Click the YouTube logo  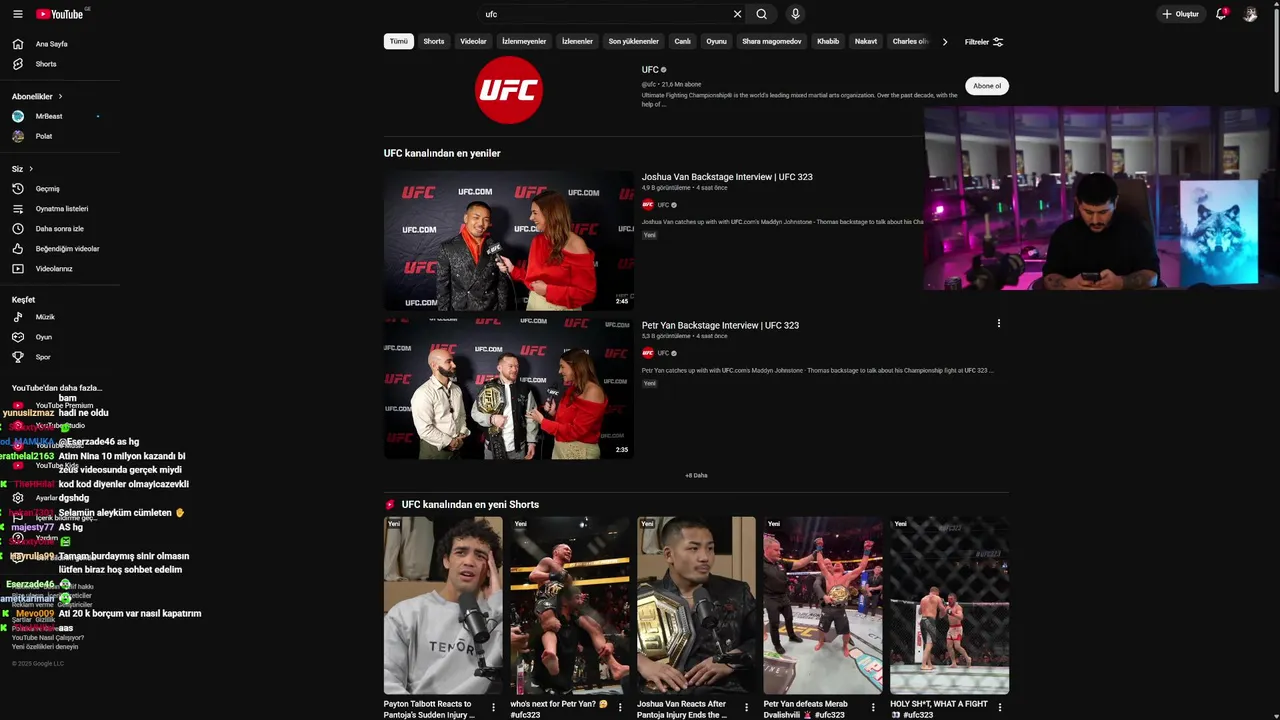60,14
